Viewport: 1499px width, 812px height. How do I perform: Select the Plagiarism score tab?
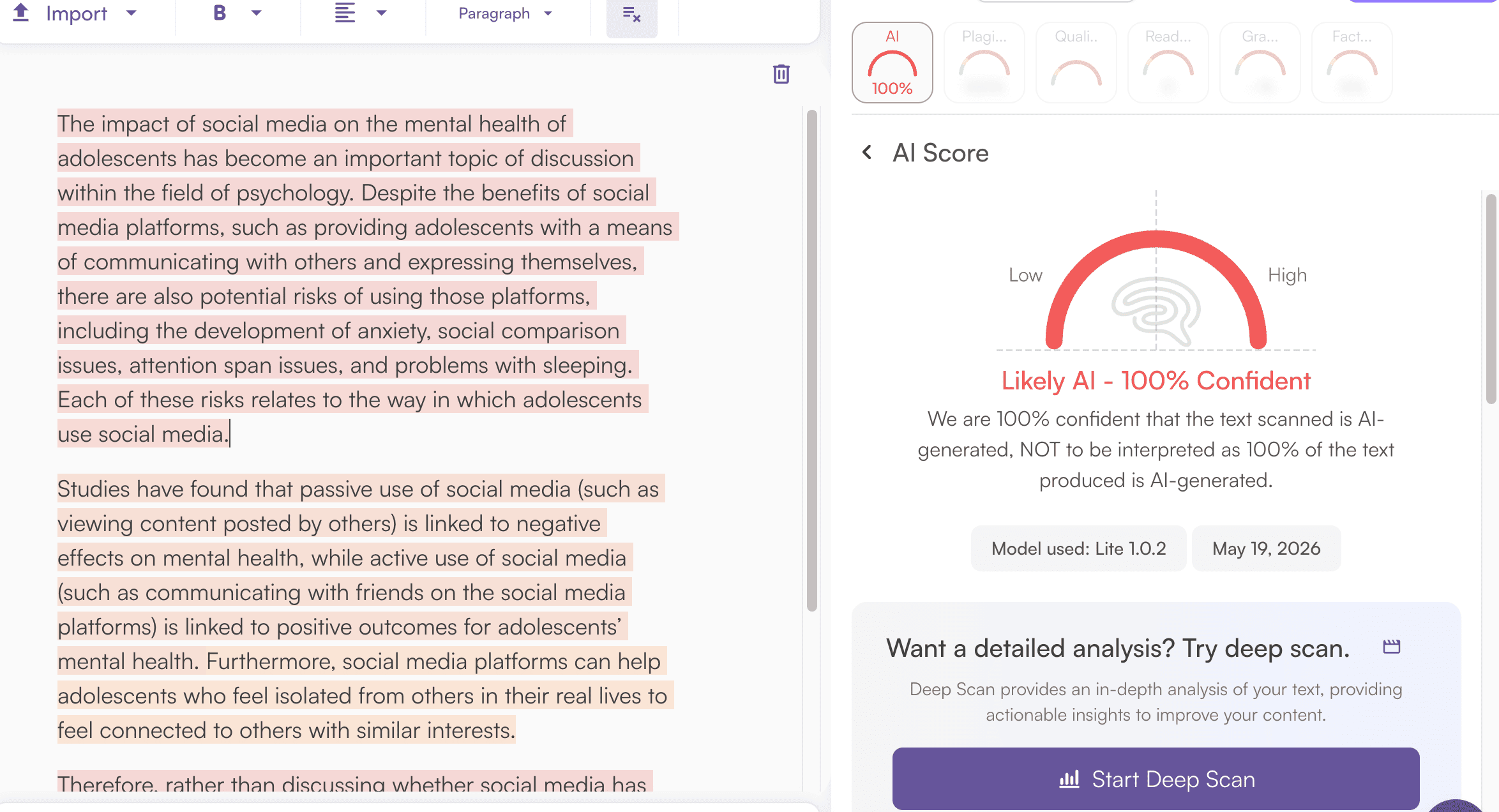[x=984, y=63]
